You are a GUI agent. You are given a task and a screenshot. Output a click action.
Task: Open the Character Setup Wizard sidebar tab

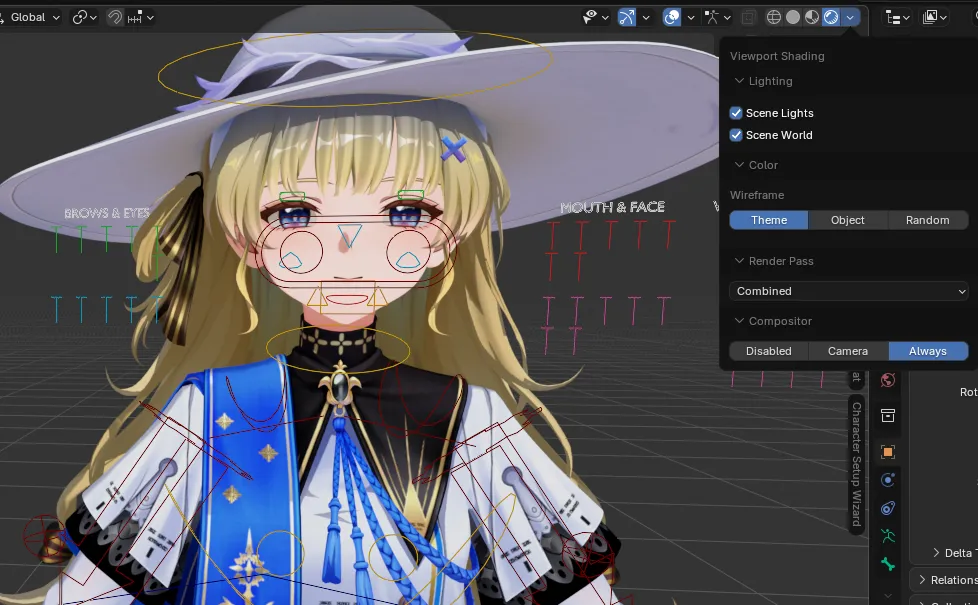tap(857, 464)
